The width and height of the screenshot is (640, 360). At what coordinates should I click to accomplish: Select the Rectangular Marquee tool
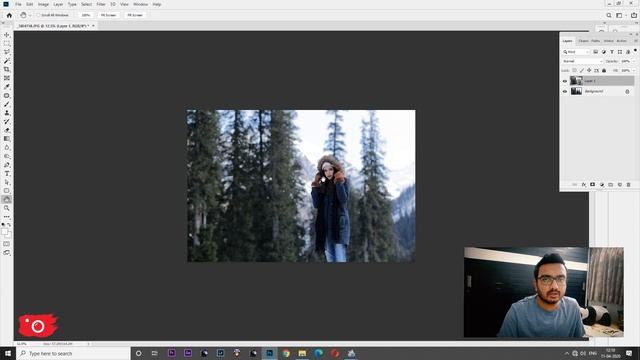click(7, 43)
